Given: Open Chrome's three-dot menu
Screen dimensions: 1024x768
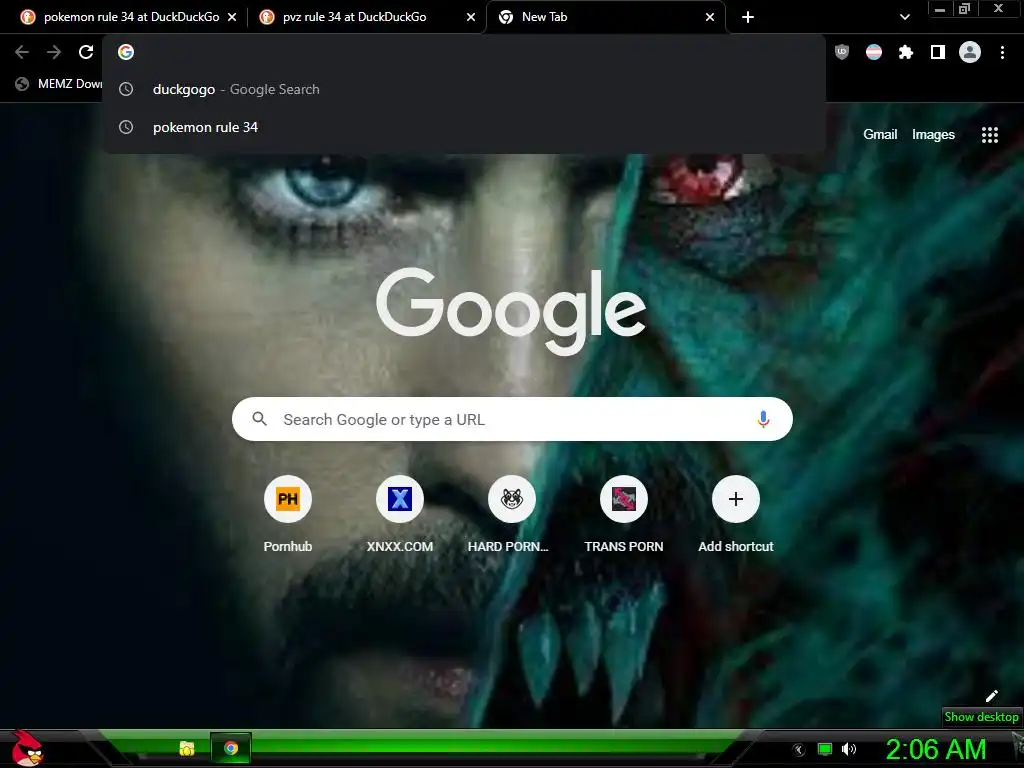Looking at the screenshot, I should [x=1002, y=52].
